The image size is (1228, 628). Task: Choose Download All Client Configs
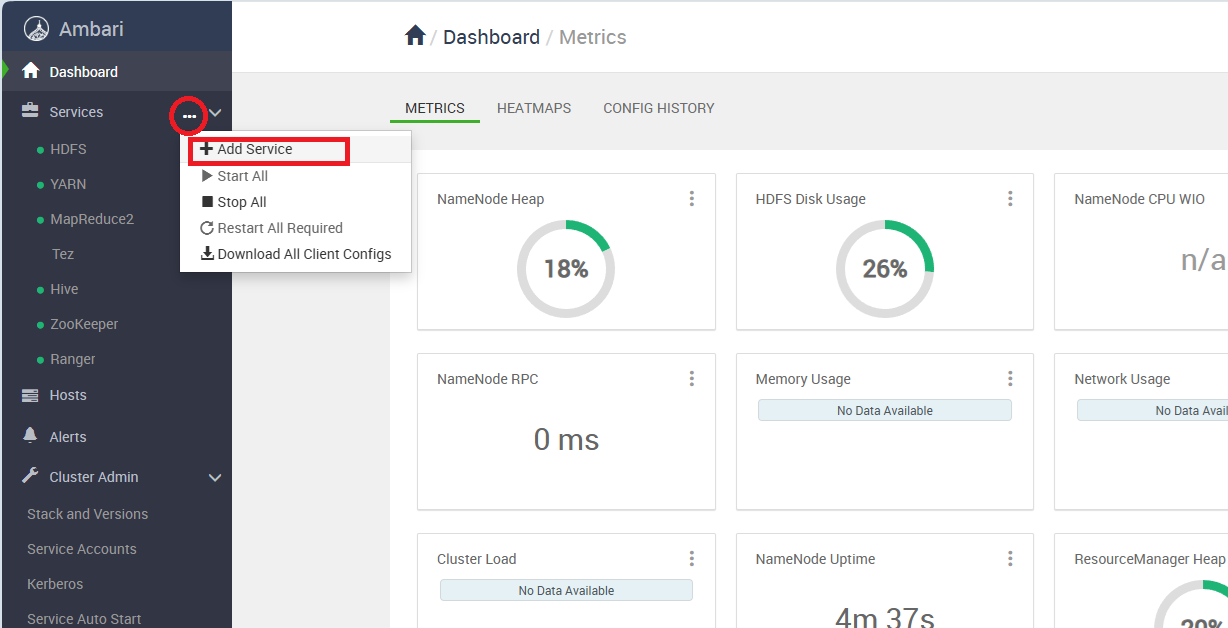(295, 254)
